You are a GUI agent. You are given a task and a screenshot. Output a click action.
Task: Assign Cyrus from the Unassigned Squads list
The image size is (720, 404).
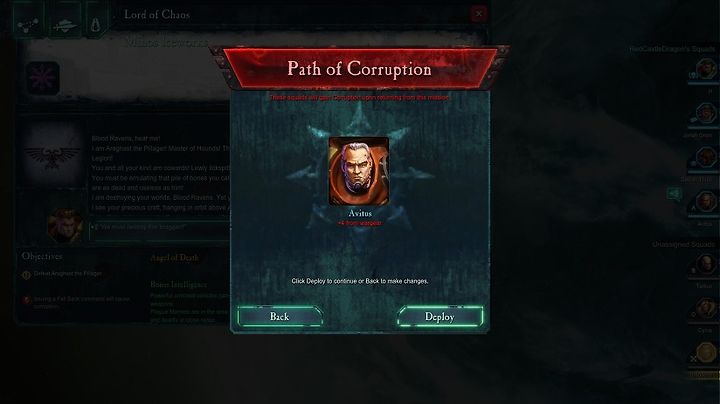705,309
